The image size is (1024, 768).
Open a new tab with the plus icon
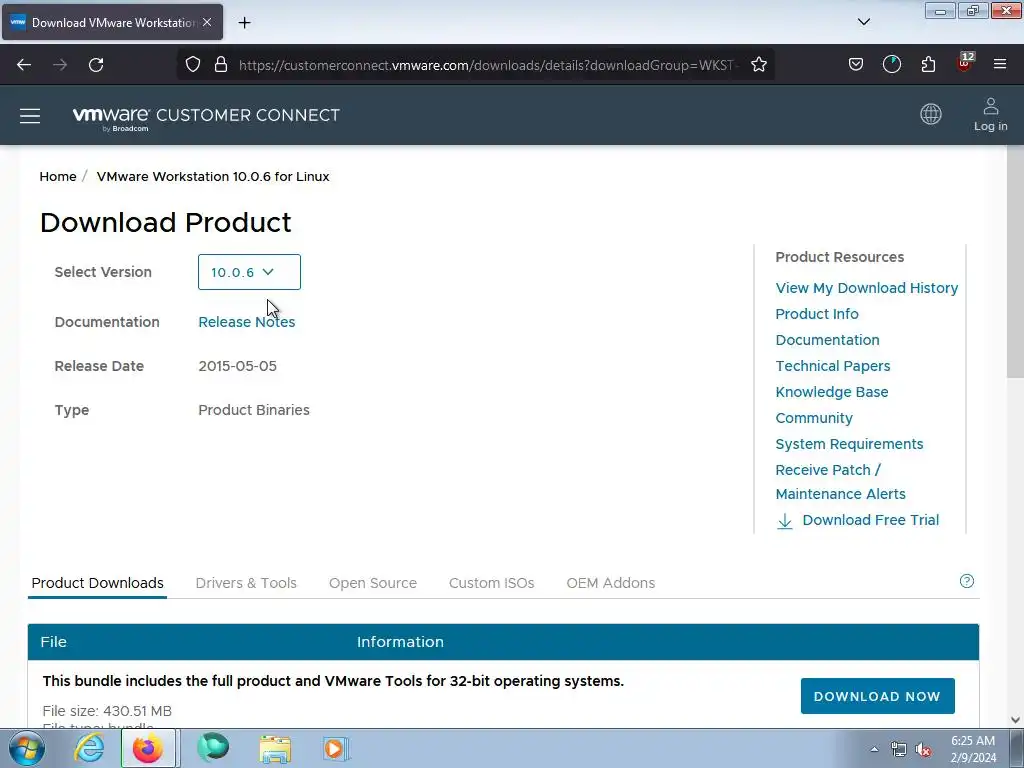tap(244, 23)
